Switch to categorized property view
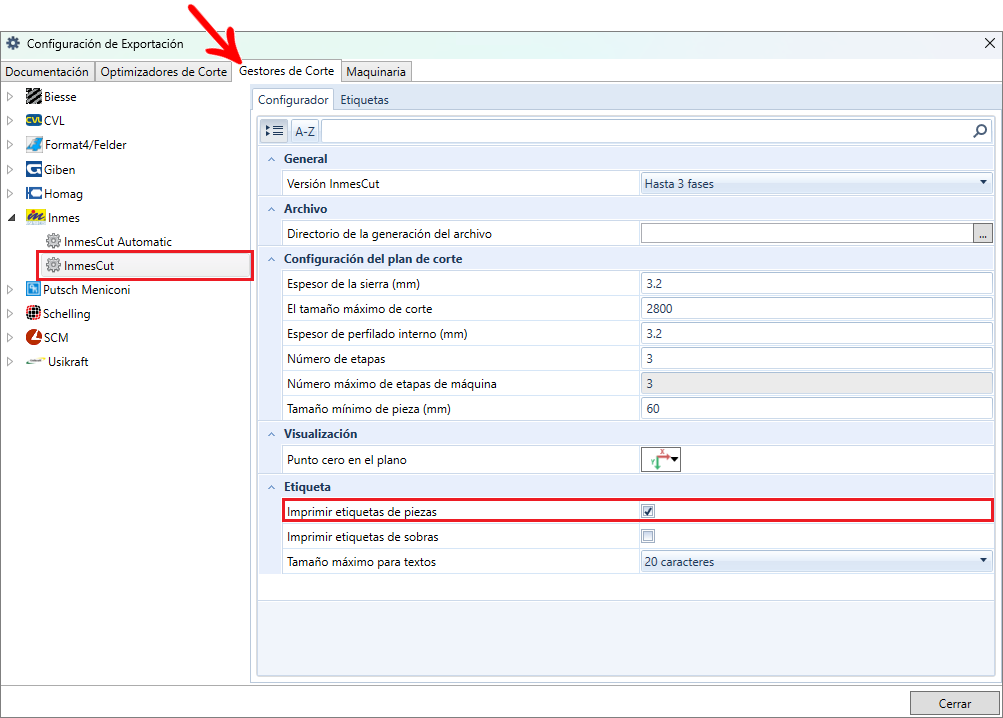 [274, 131]
